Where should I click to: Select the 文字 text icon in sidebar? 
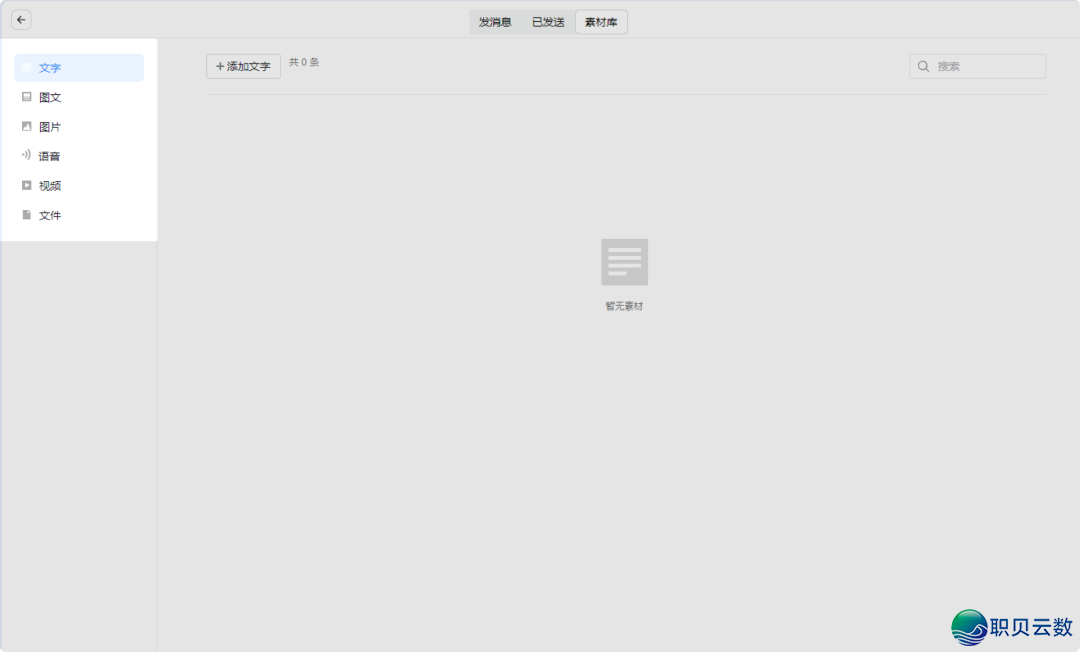tap(27, 68)
